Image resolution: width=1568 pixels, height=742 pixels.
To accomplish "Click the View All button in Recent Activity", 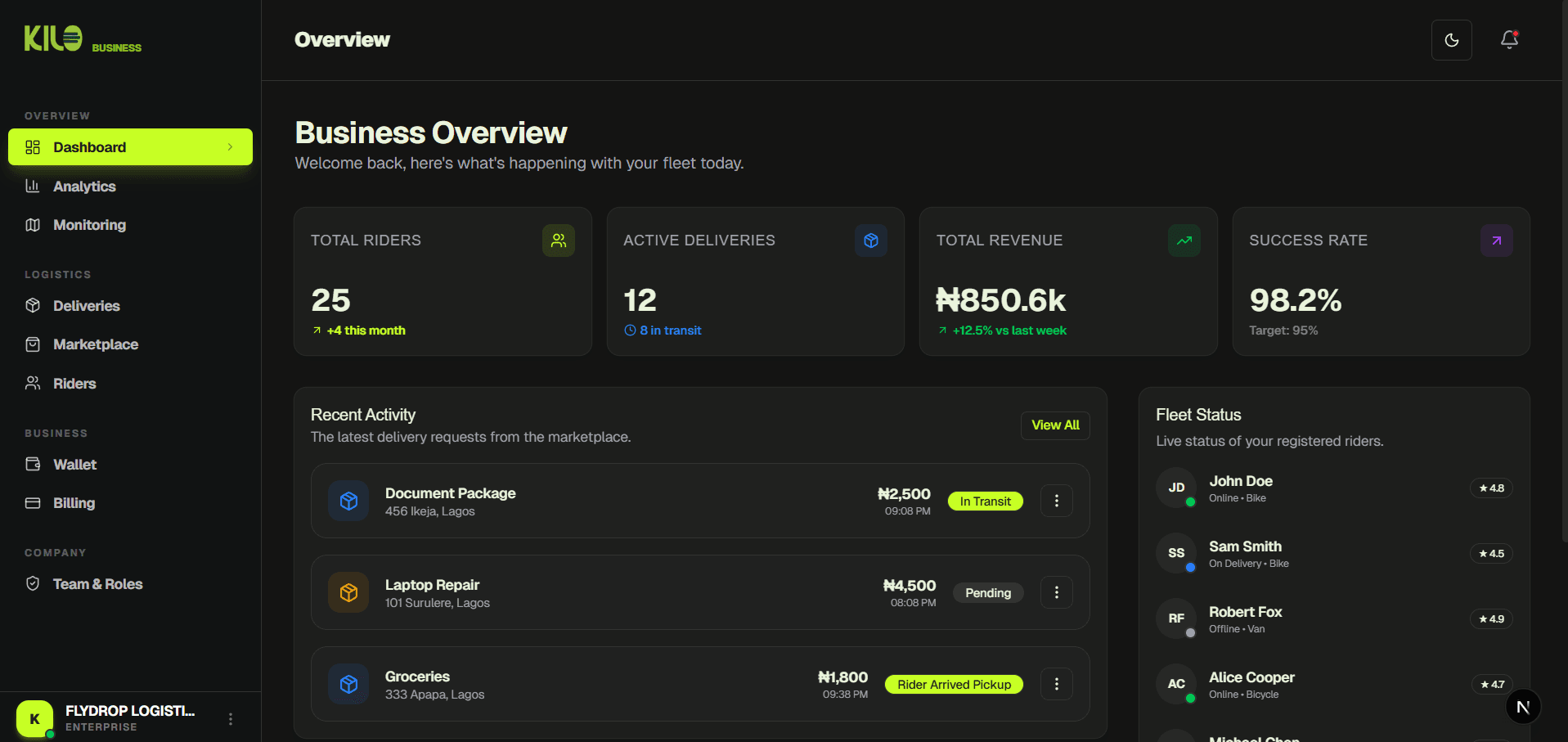I will (1054, 425).
